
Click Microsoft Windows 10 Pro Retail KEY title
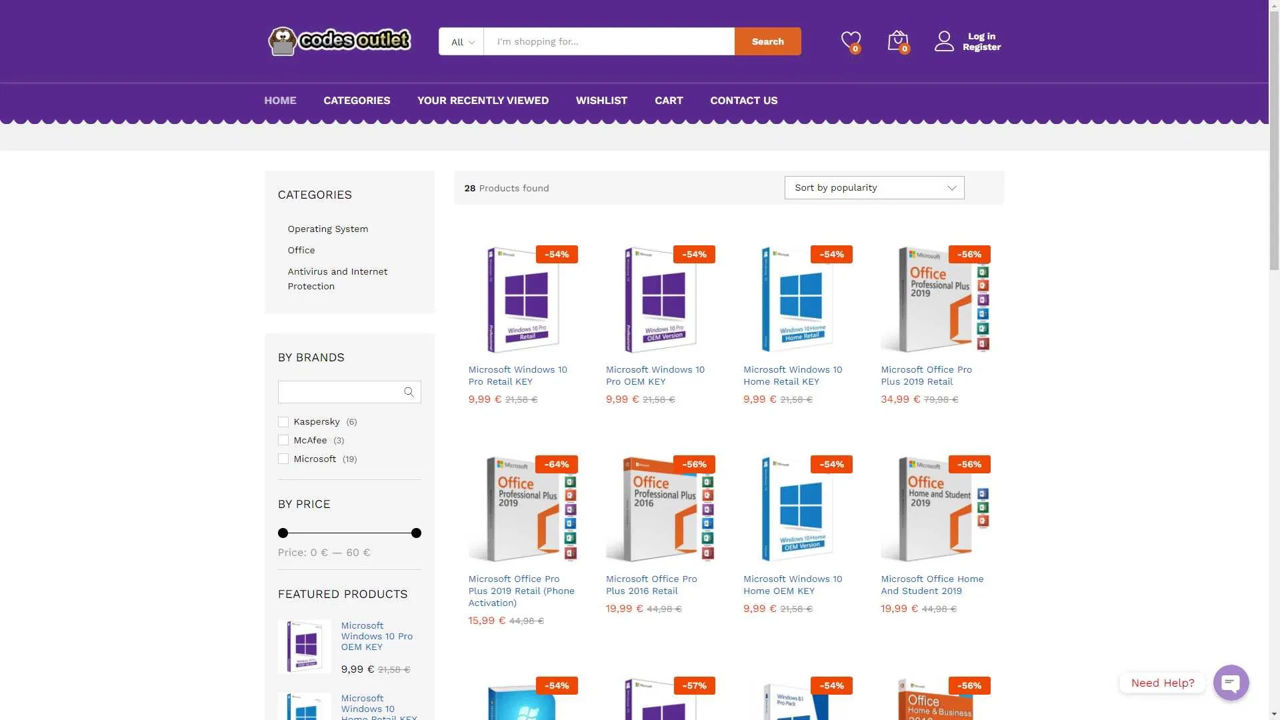click(x=518, y=375)
